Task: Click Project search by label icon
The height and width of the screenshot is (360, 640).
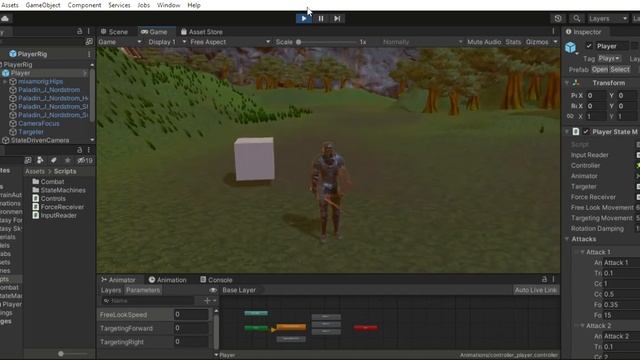Action: coord(53,160)
